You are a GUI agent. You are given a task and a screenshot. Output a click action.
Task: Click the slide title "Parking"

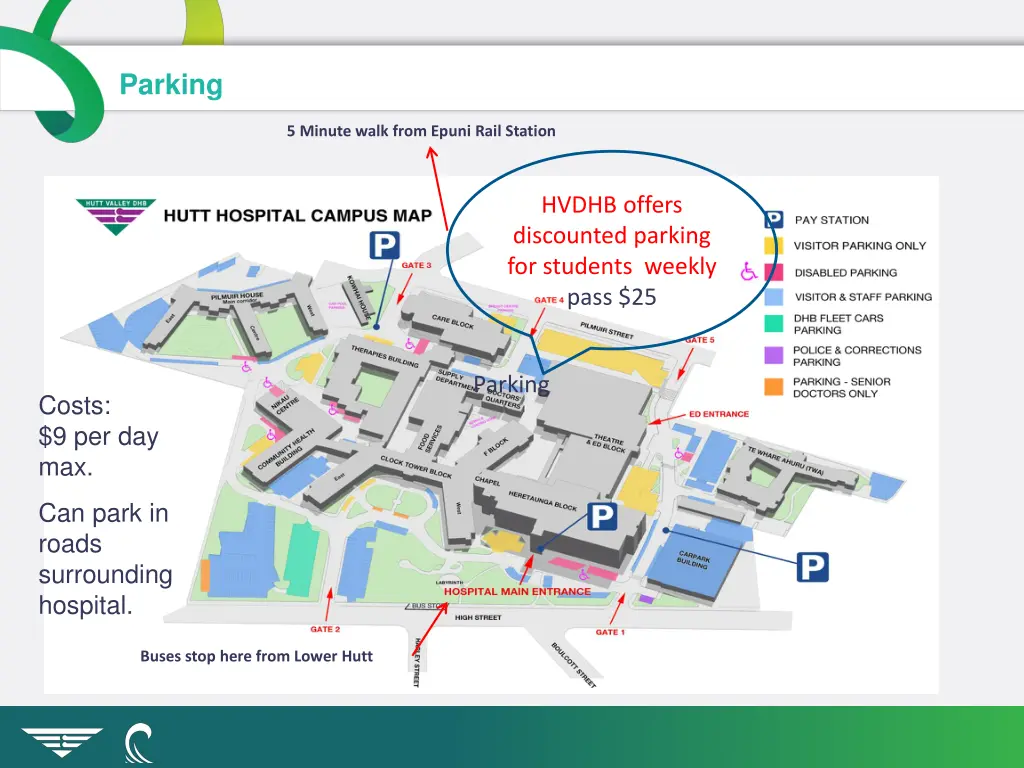171,85
